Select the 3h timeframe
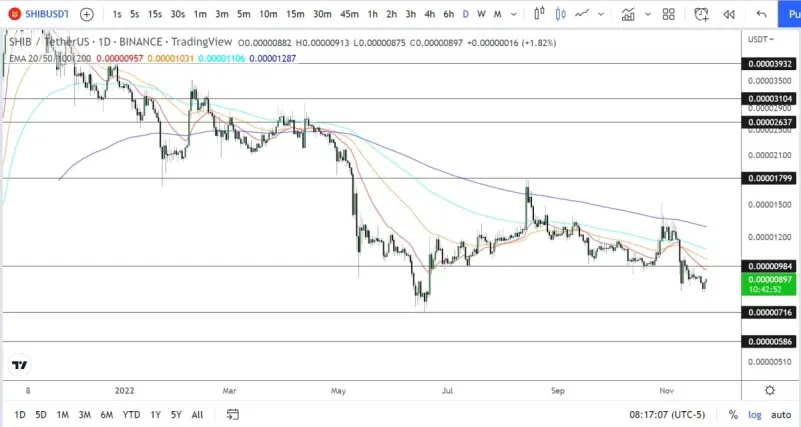Viewport: 801px width, 427px height. point(411,14)
